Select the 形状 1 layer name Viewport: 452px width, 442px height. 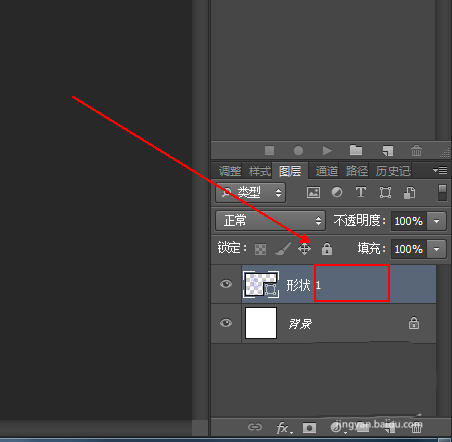point(303,285)
